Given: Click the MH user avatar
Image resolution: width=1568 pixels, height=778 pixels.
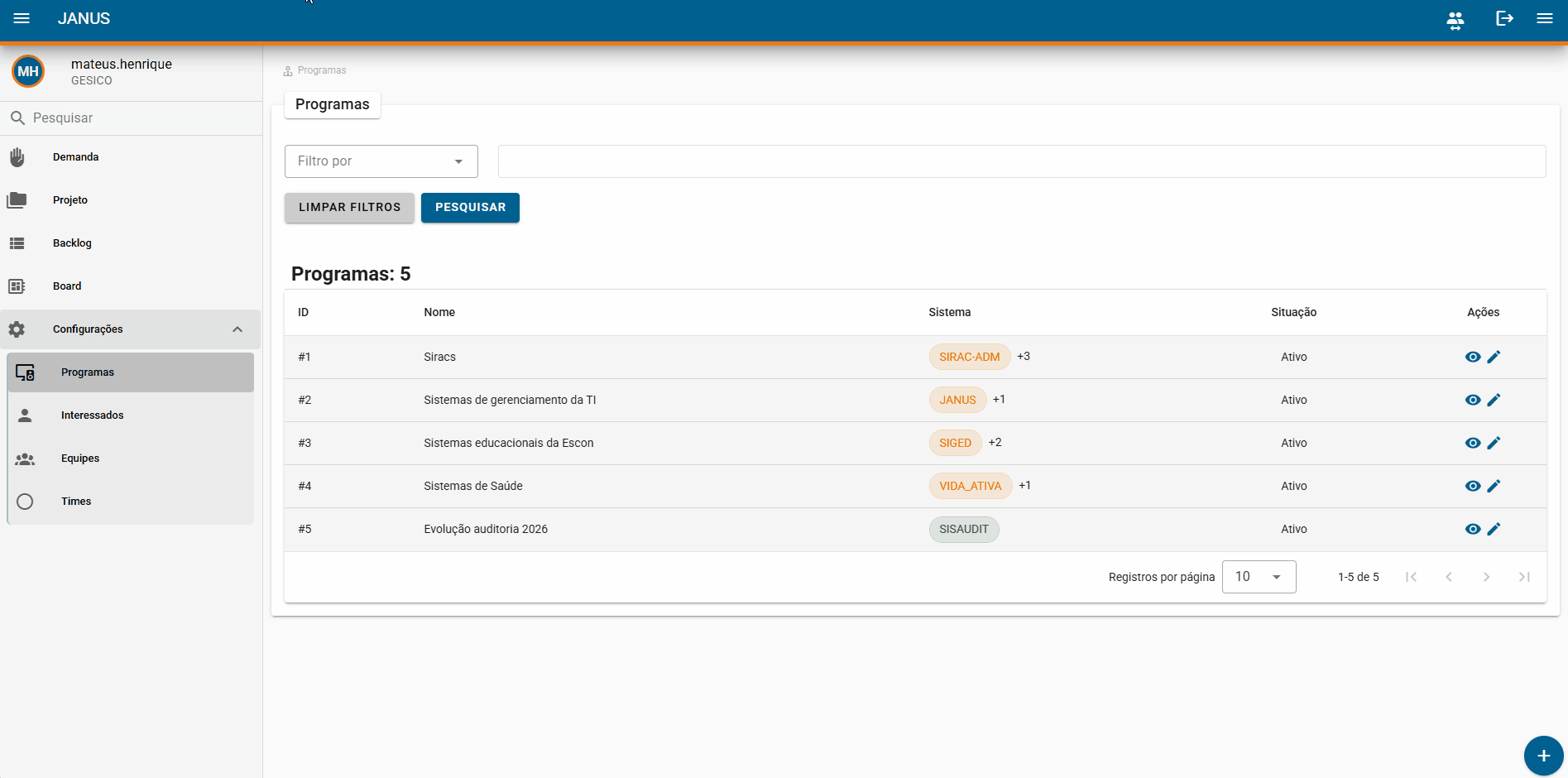Looking at the screenshot, I should pos(28,71).
